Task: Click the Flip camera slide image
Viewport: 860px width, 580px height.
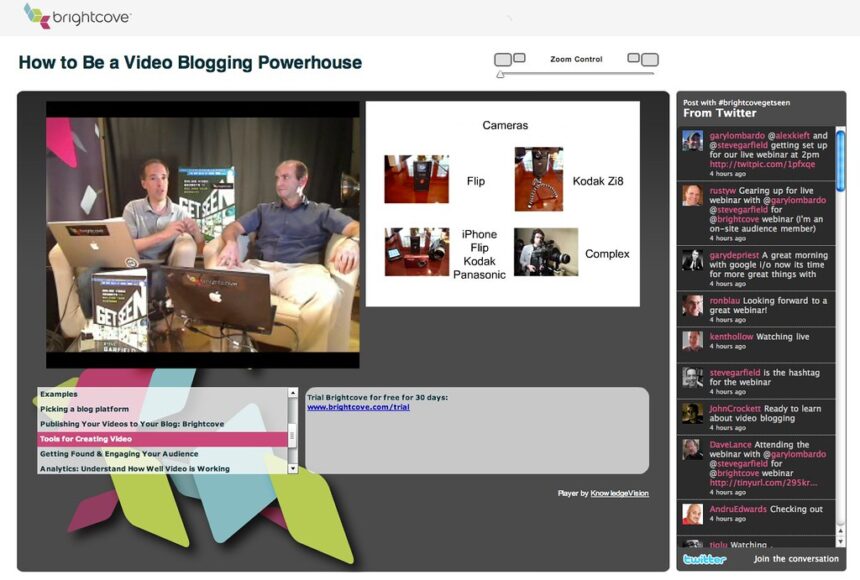Action: point(416,179)
